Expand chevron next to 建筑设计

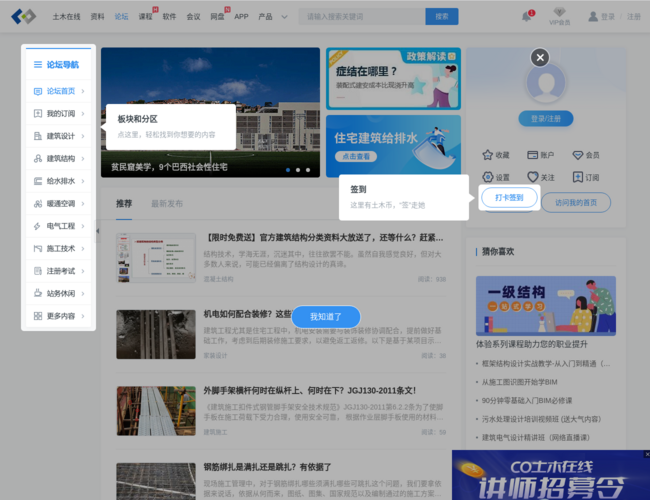[x=83, y=136]
